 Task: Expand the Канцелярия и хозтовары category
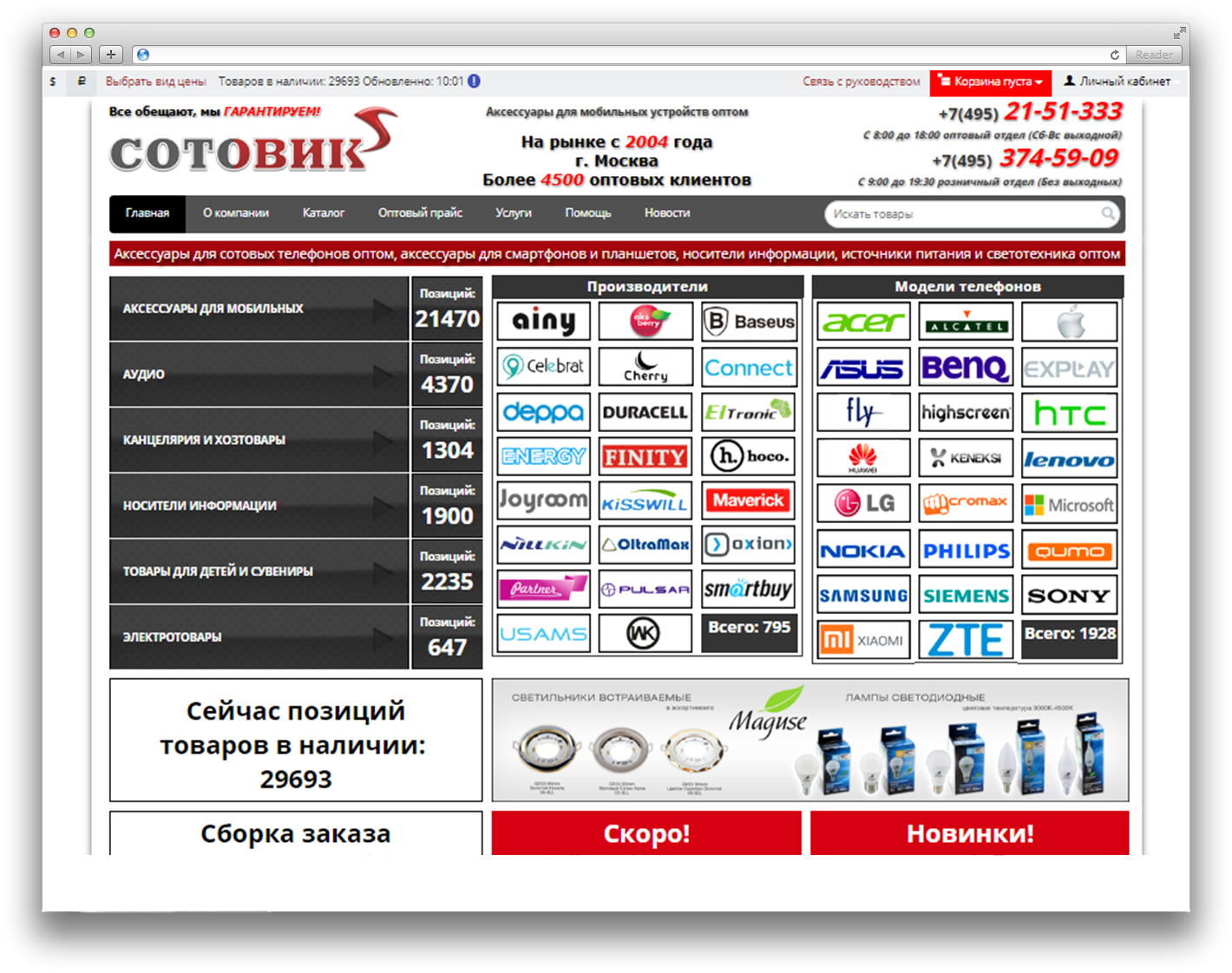(x=259, y=440)
